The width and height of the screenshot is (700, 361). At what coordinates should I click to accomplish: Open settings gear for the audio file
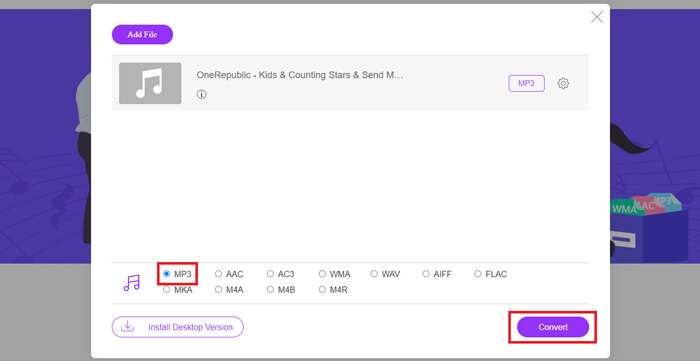(563, 83)
